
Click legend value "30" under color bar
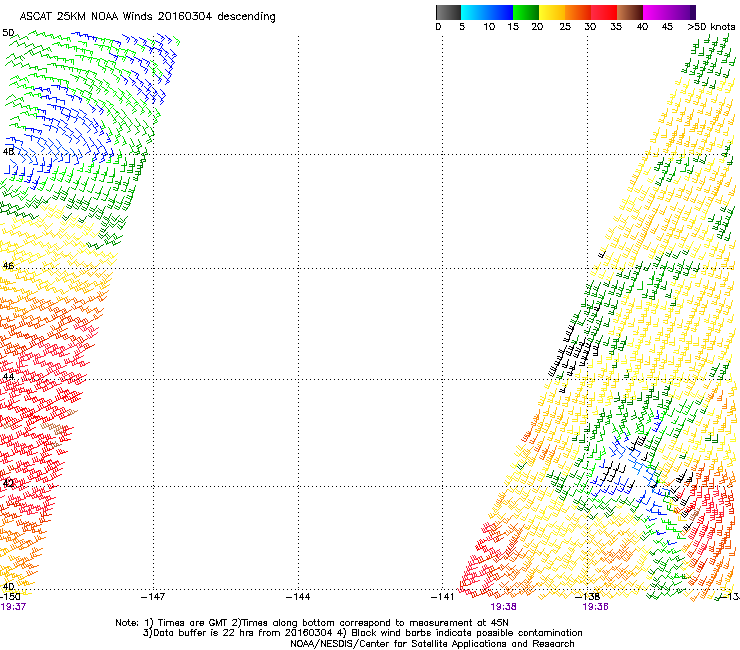tap(590, 27)
